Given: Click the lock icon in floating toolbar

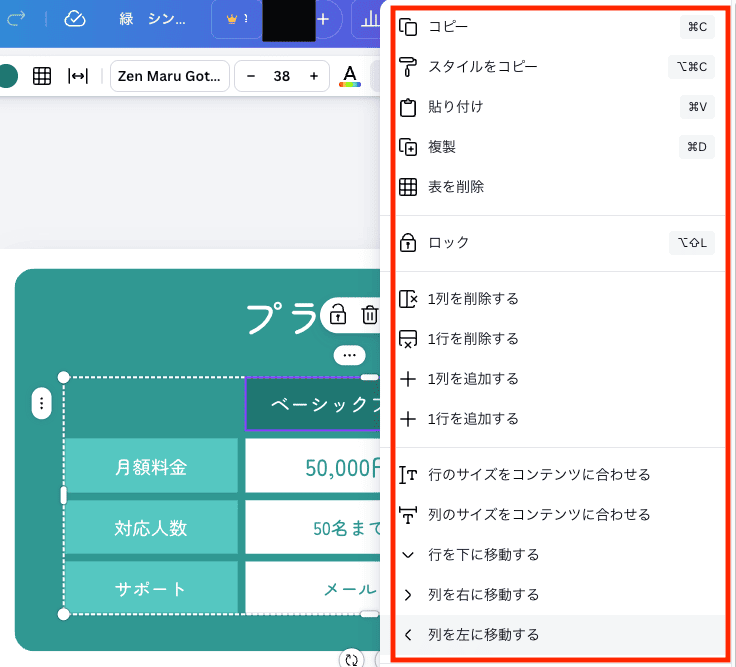Looking at the screenshot, I should pos(338,315).
